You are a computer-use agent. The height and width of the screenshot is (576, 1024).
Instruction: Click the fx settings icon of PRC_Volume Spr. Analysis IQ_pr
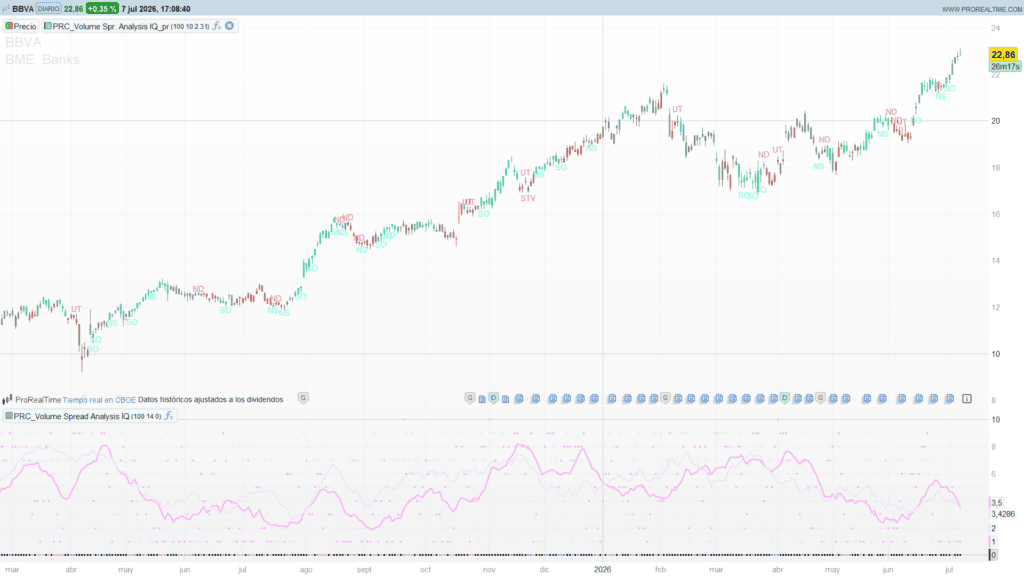point(216,26)
